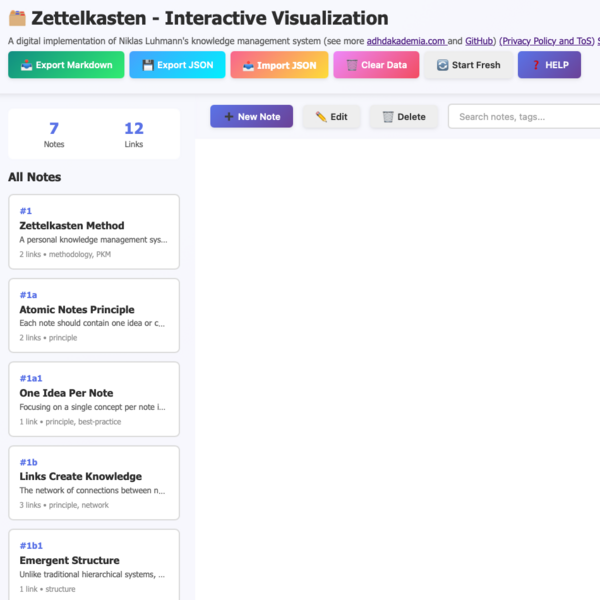
Task: Click the '2 links • principle' line
Action: tap(48, 338)
